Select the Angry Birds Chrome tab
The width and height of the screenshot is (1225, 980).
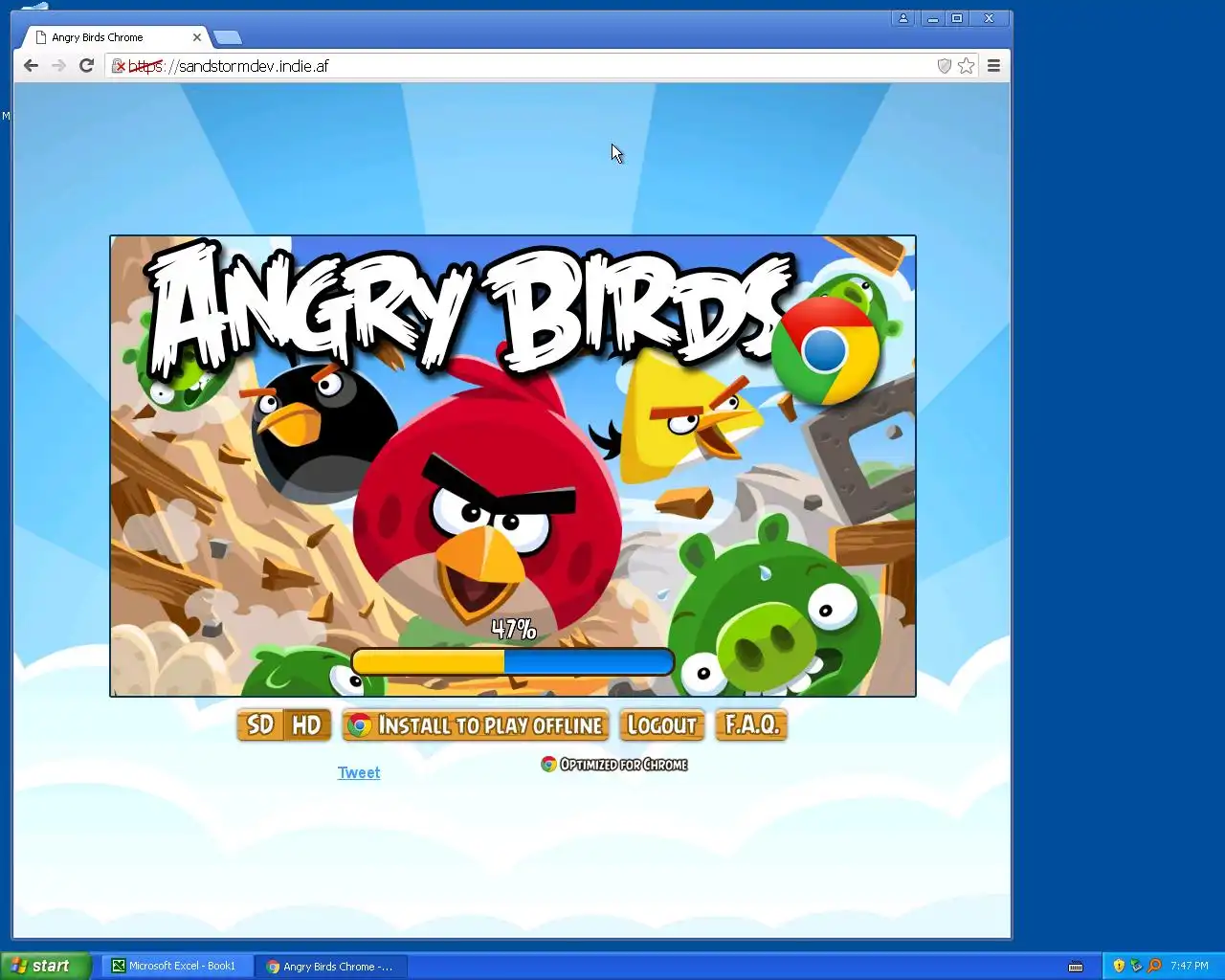click(115, 37)
